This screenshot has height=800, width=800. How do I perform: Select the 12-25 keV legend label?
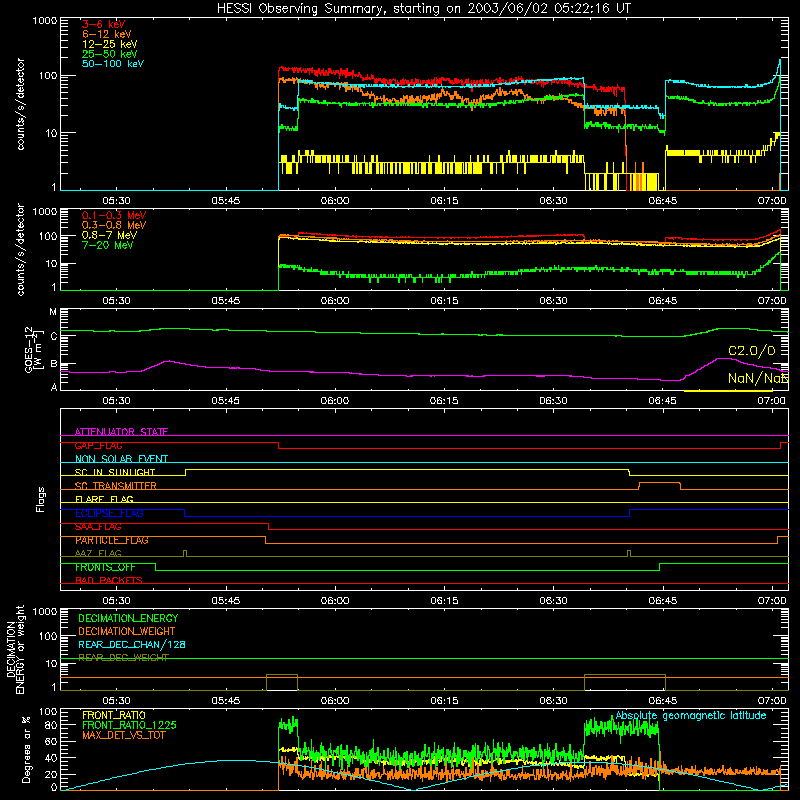[x=110, y=44]
